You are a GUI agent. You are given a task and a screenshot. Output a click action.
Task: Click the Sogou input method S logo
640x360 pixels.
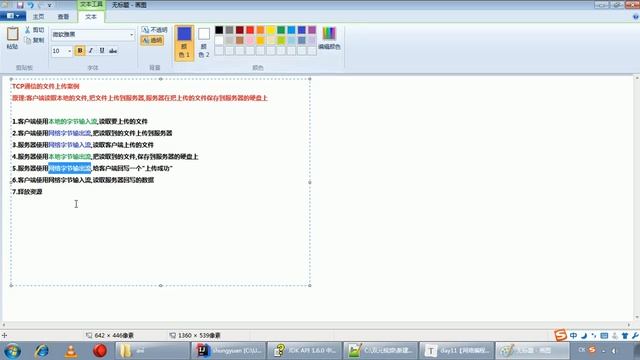(560, 335)
